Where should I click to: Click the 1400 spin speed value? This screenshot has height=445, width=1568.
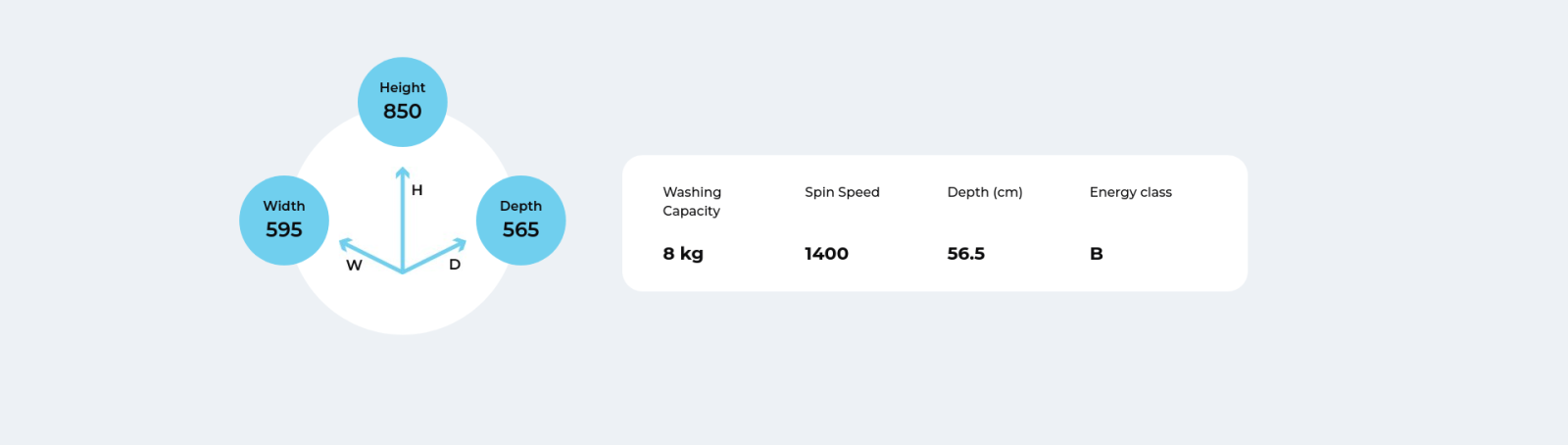coord(826,254)
